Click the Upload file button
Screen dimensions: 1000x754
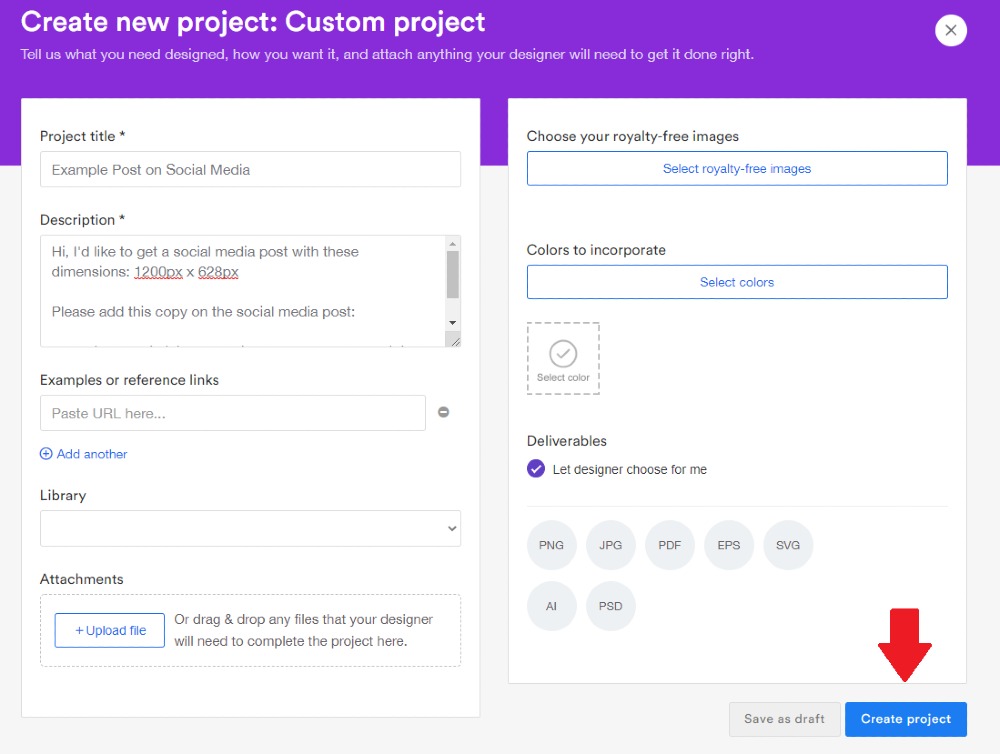pos(110,630)
